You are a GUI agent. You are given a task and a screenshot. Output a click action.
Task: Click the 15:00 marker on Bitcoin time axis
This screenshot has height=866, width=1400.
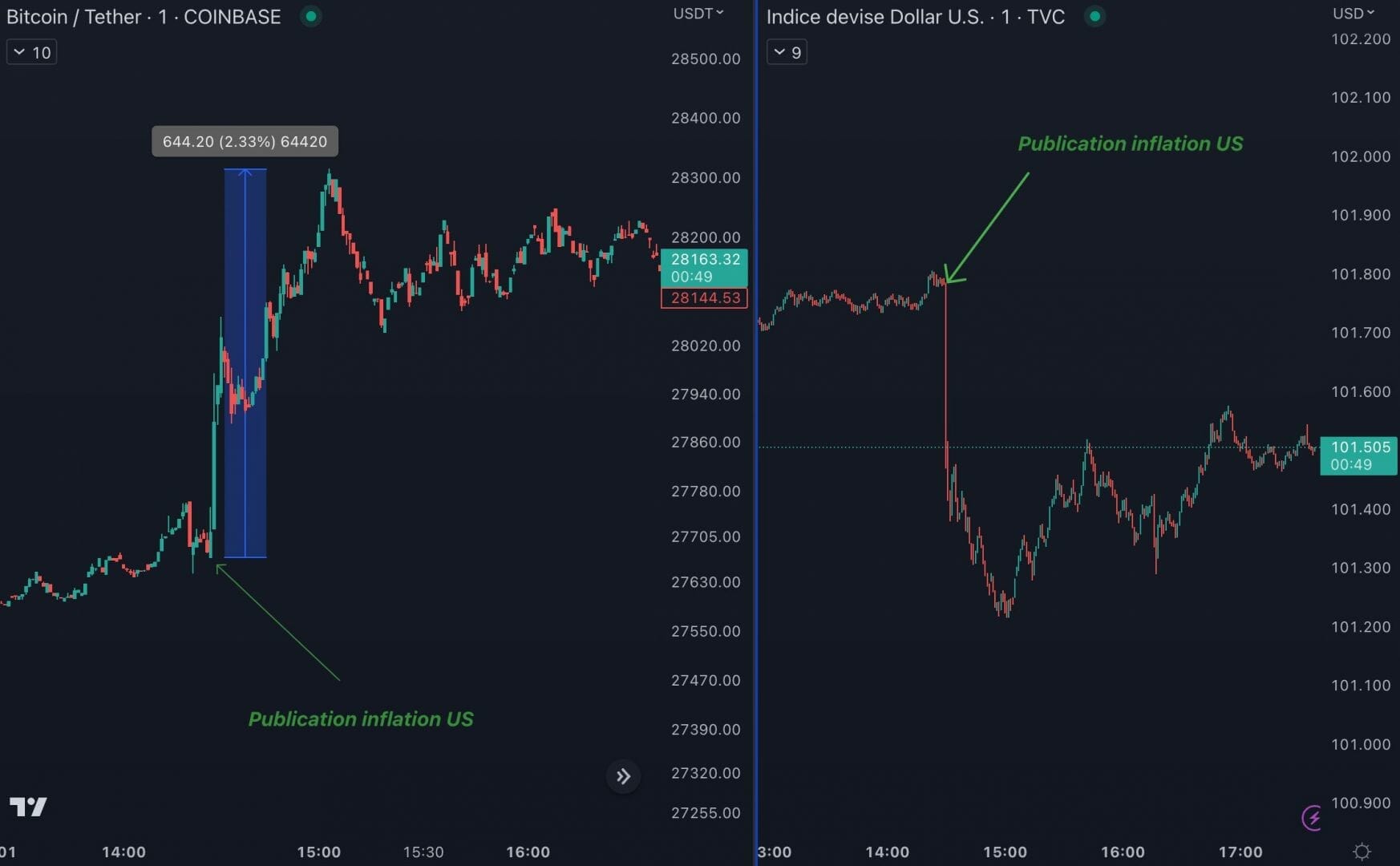pos(318,852)
